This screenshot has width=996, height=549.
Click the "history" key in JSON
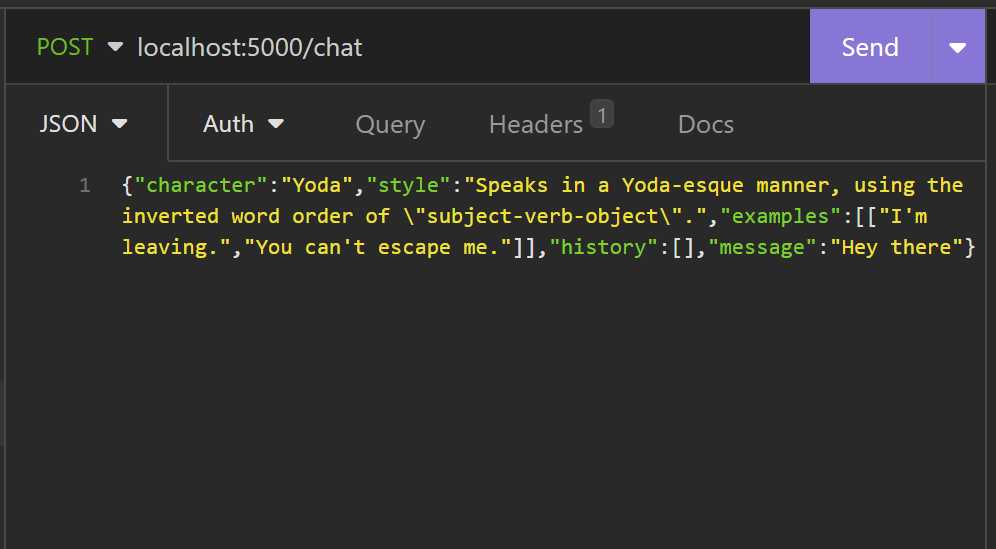603,247
